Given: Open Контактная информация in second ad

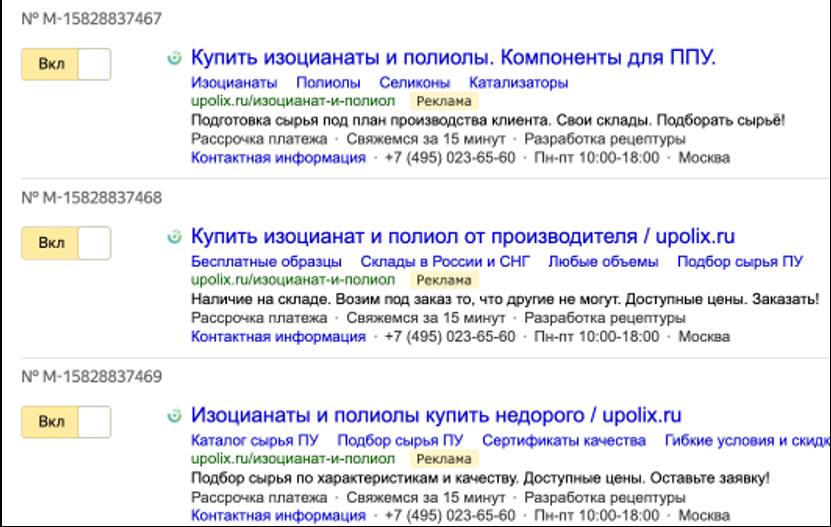Looking at the screenshot, I should pyautogui.click(x=278, y=336).
